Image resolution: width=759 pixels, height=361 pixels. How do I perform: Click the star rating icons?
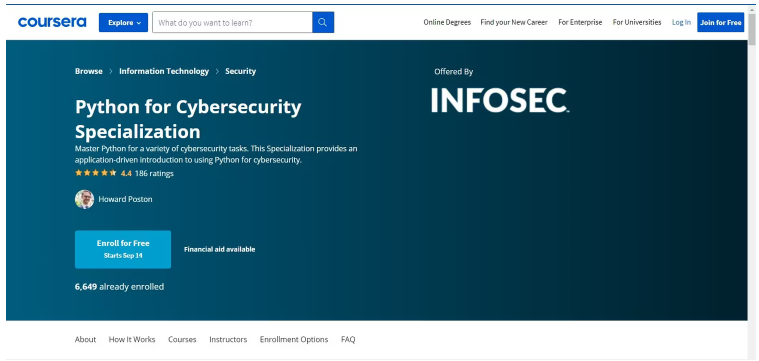pos(95,173)
